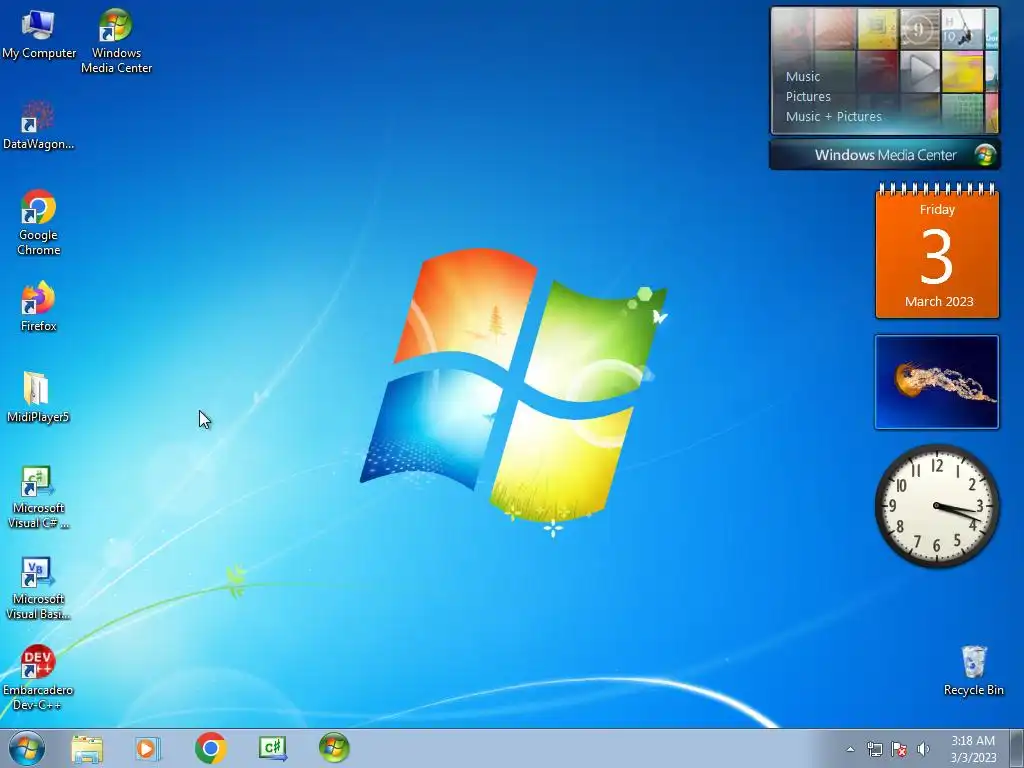Select the Windows Media Center desktop shortcut

coord(116,40)
